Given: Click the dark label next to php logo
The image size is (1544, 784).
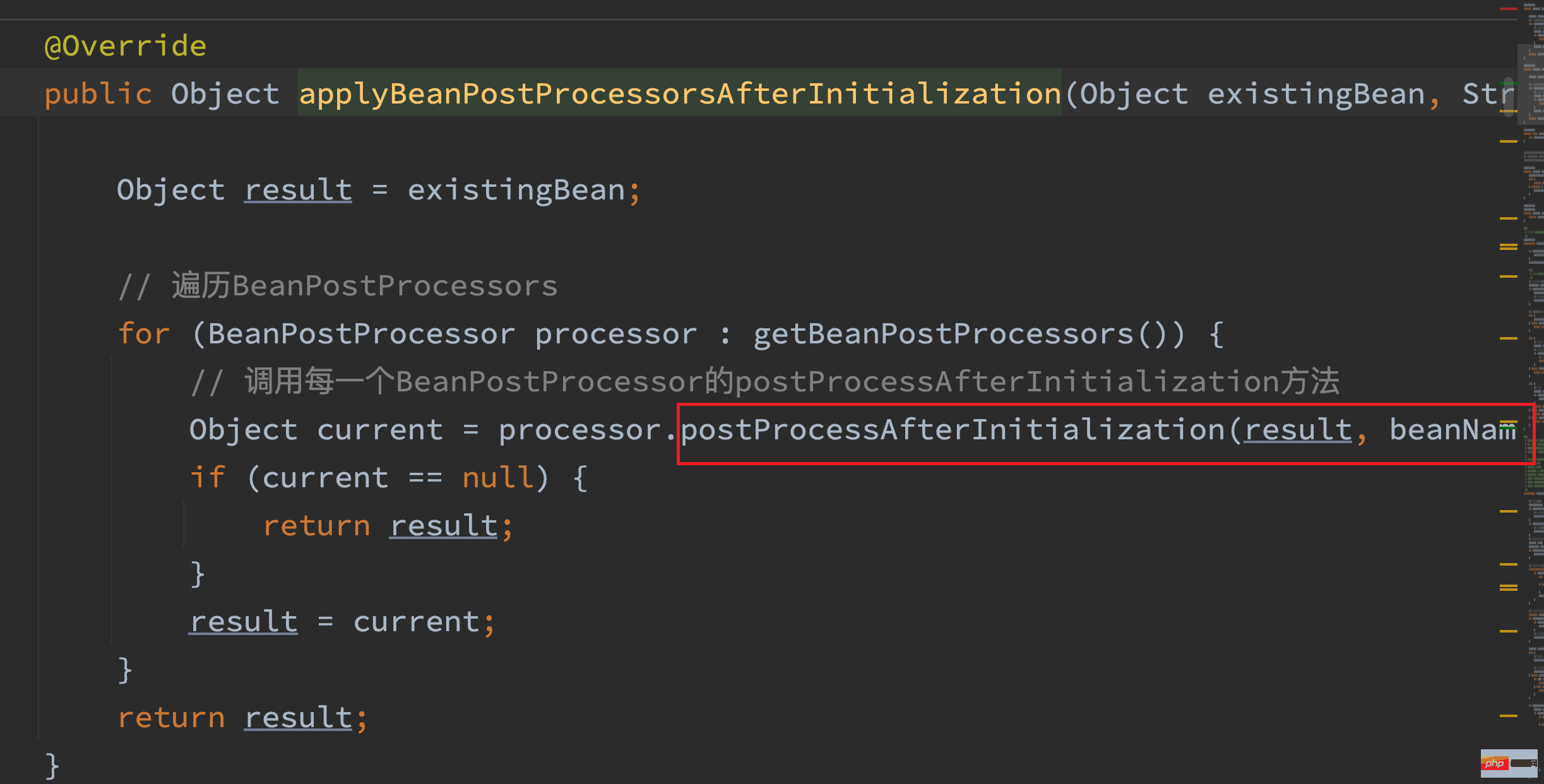Looking at the screenshot, I should tap(1524, 763).
